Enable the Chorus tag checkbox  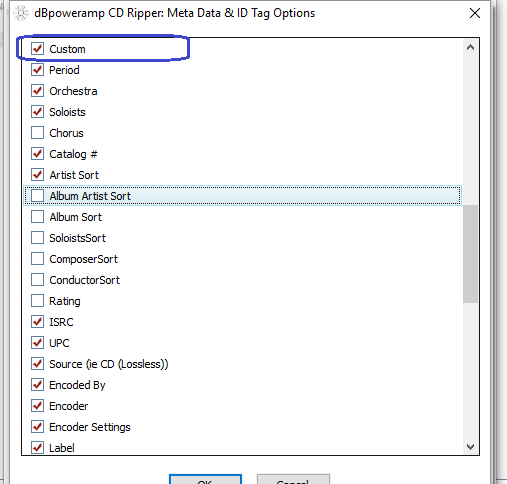click(37, 133)
